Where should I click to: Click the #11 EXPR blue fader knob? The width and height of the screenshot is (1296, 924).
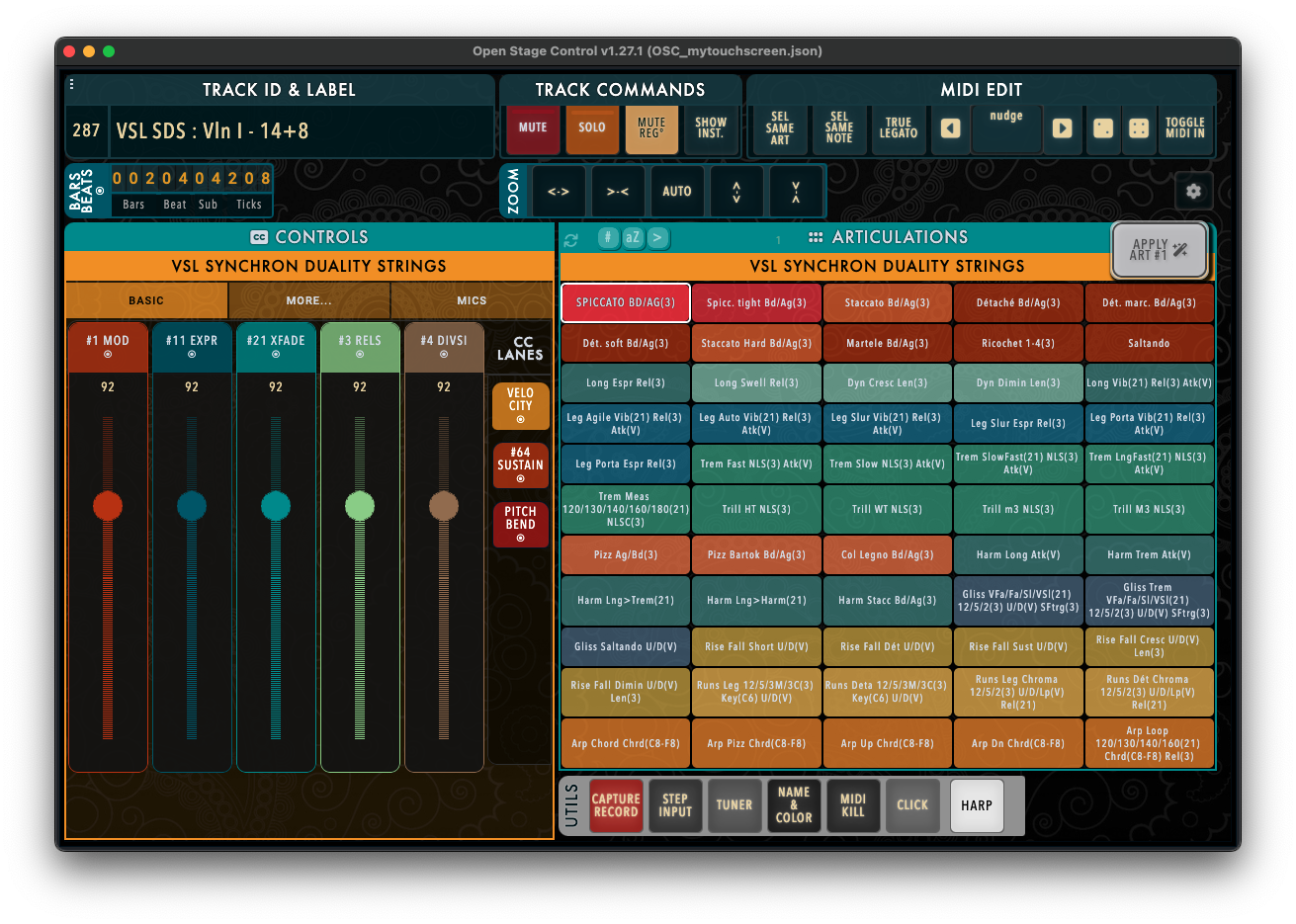pyautogui.click(x=192, y=506)
